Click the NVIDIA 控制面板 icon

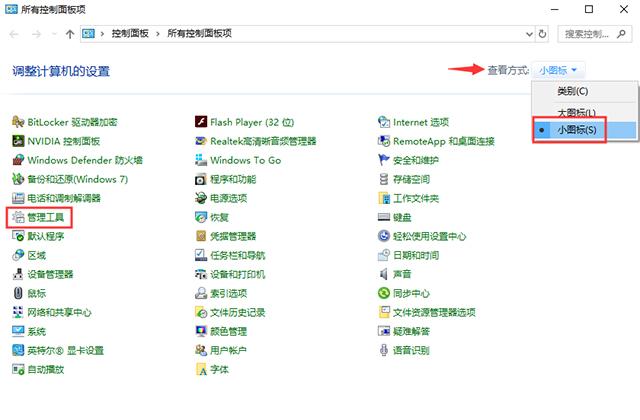pos(17,141)
